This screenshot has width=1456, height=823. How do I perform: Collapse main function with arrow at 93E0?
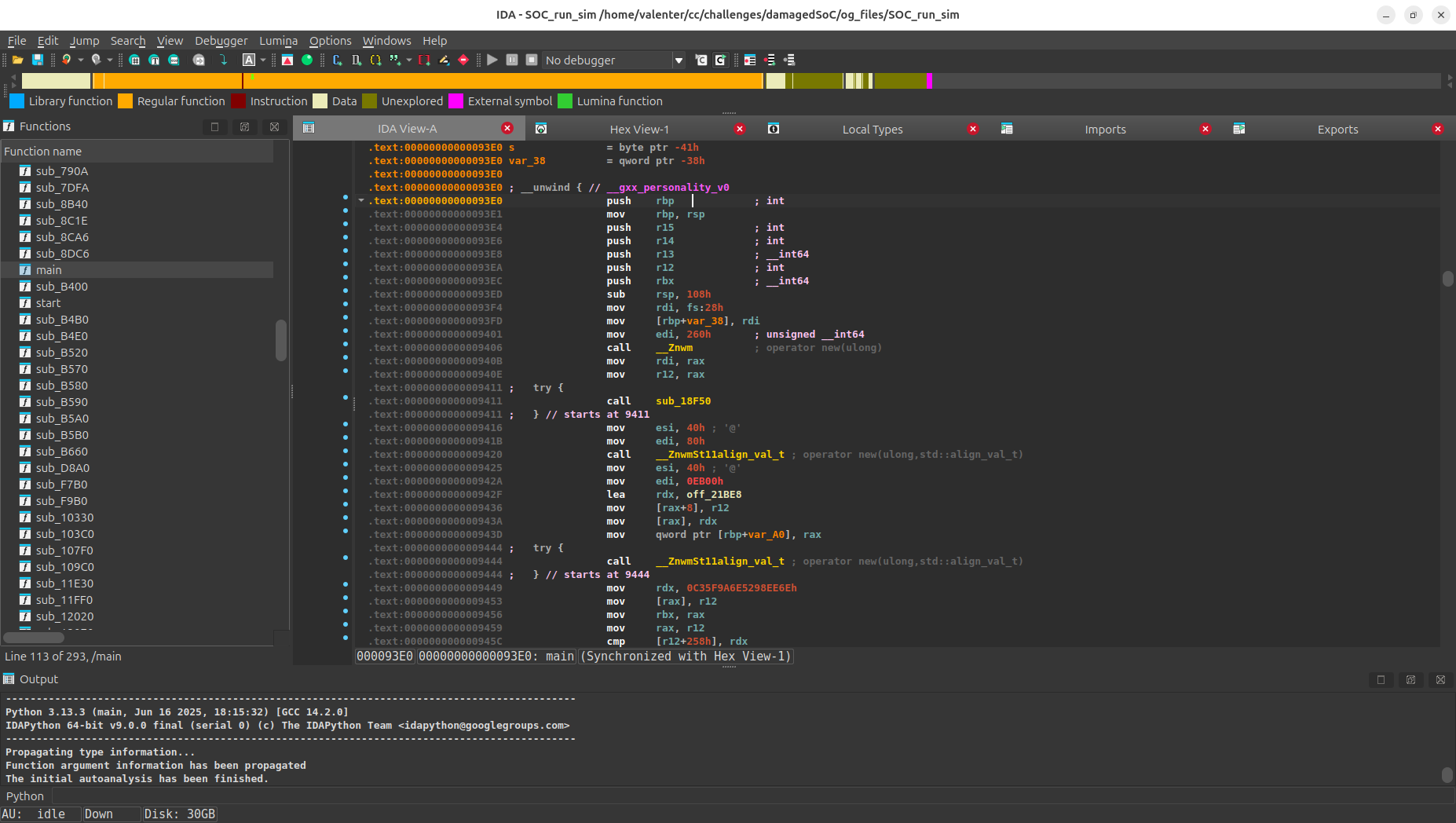click(x=361, y=201)
